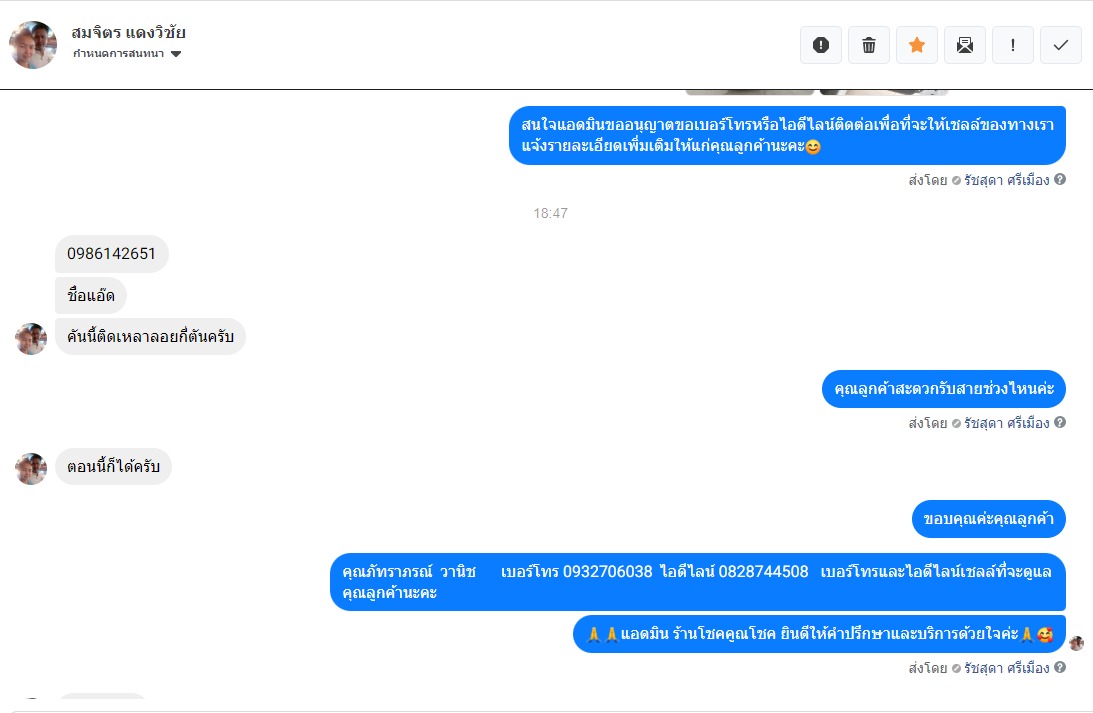Click the sender name รัชสุดา ศรีเมือง at bottom
Screen dimensions: 1093x713
coord(1006,668)
